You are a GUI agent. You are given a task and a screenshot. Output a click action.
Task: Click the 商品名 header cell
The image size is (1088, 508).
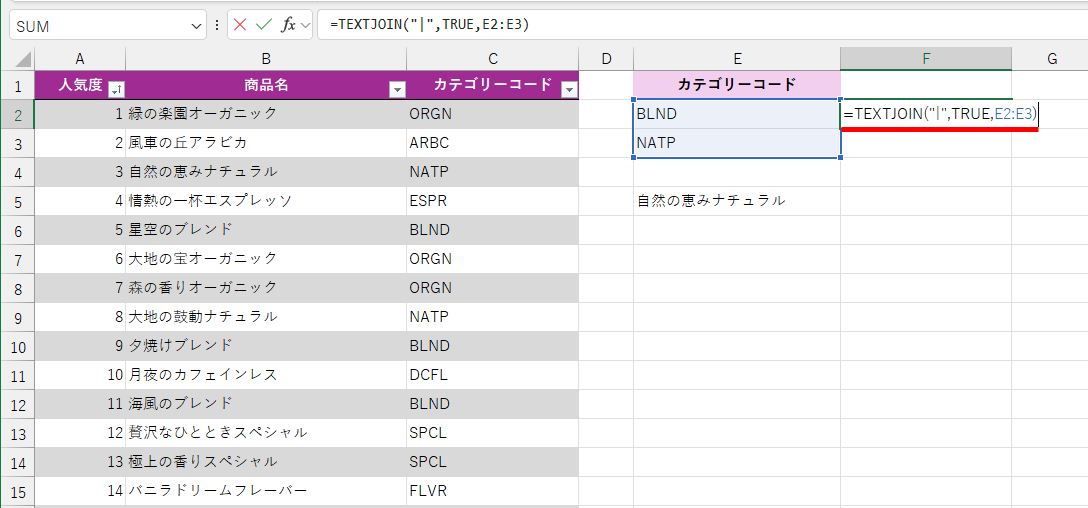coord(266,85)
